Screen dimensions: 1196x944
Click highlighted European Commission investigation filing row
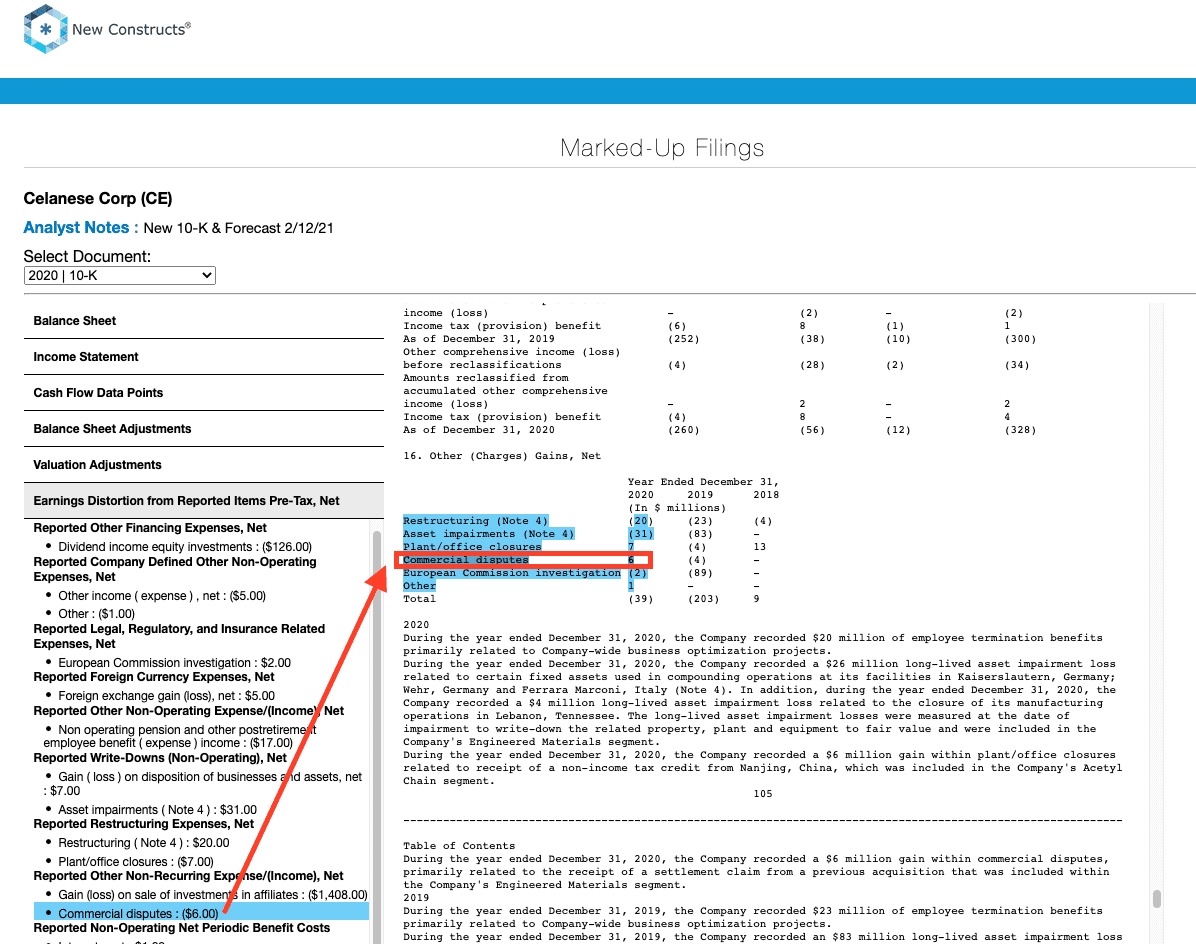[512, 573]
